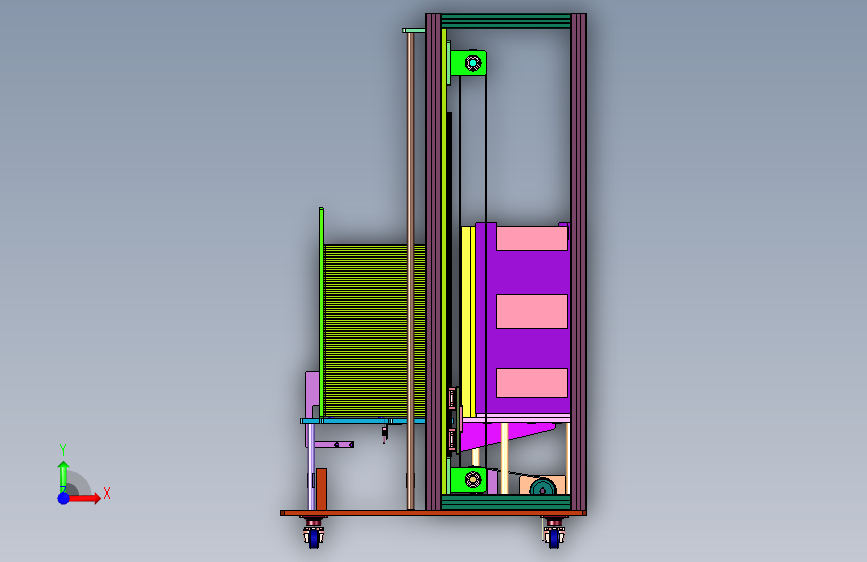Select the top pink panel on the purple cabinet
The image size is (867, 562).
(532, 238)
